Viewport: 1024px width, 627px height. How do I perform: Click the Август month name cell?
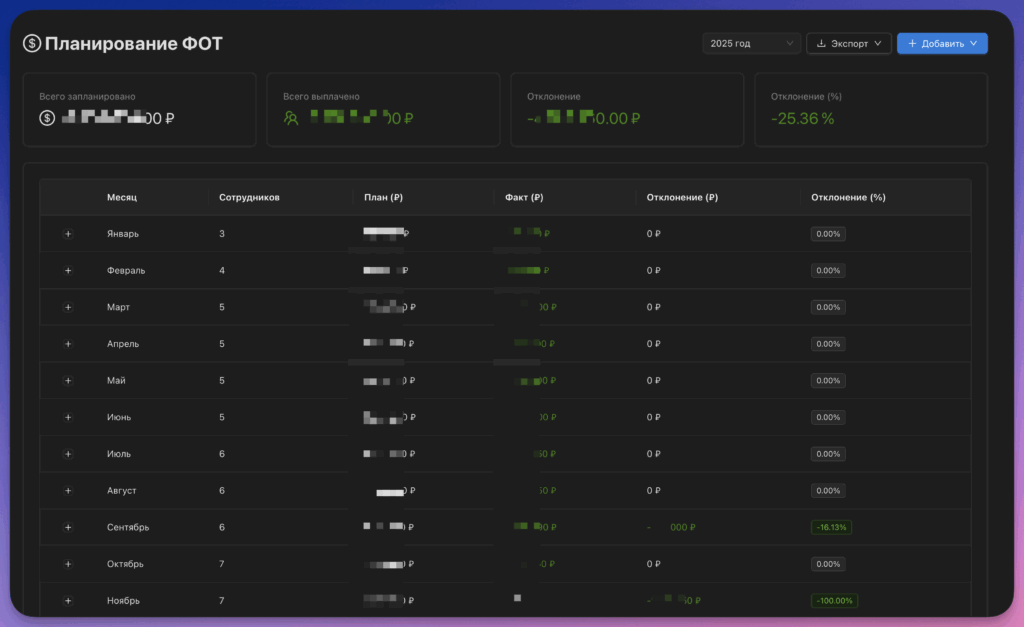[121, 490]
